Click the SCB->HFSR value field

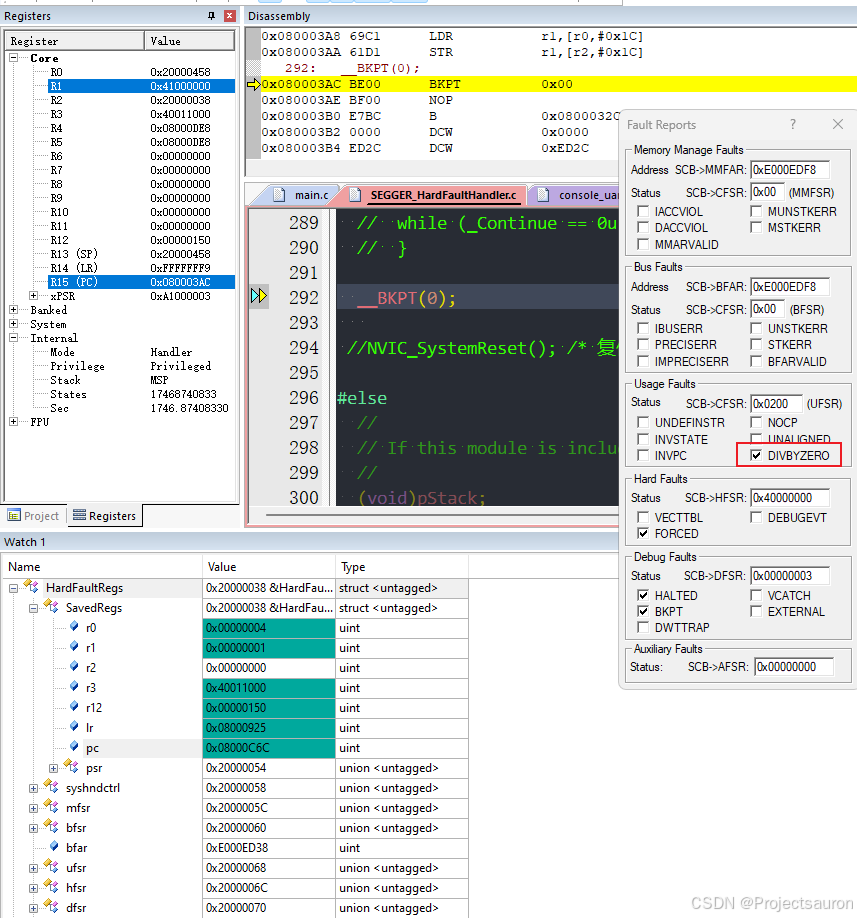[x=790, y=498]
